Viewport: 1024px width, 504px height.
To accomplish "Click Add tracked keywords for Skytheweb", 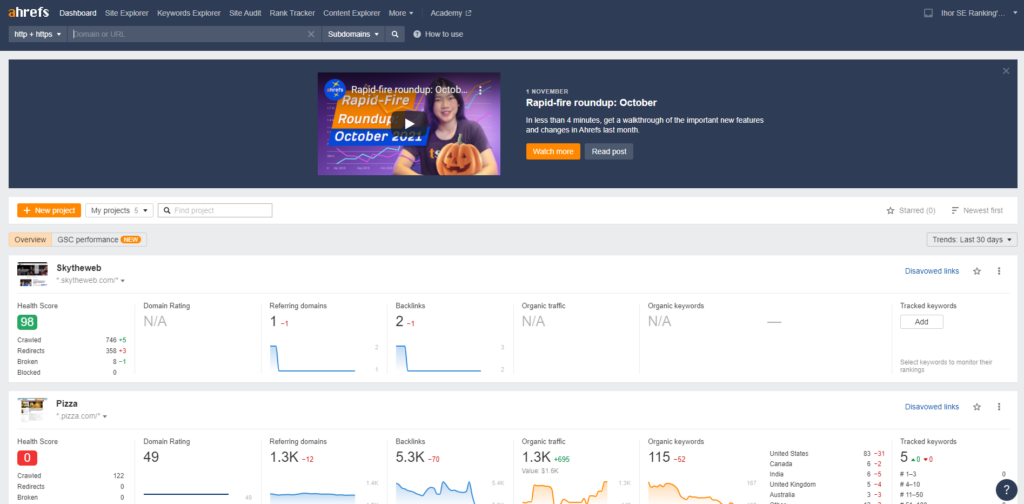I will pos(921,322).
